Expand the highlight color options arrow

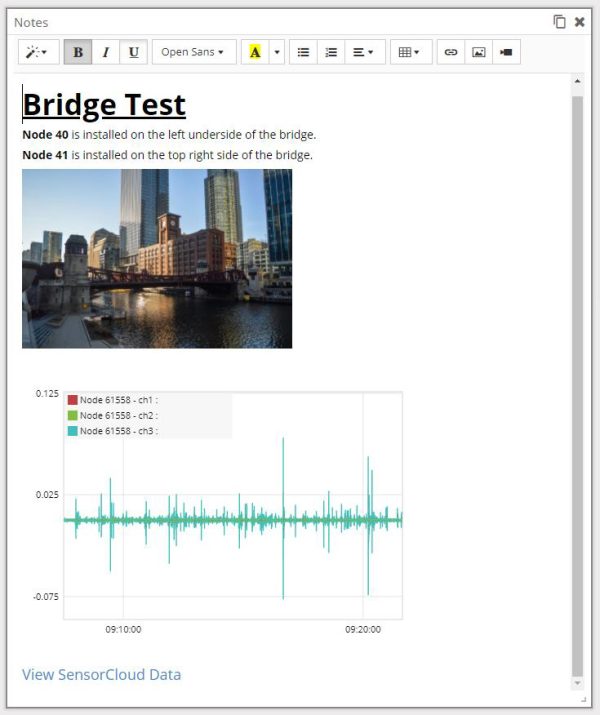277,52
